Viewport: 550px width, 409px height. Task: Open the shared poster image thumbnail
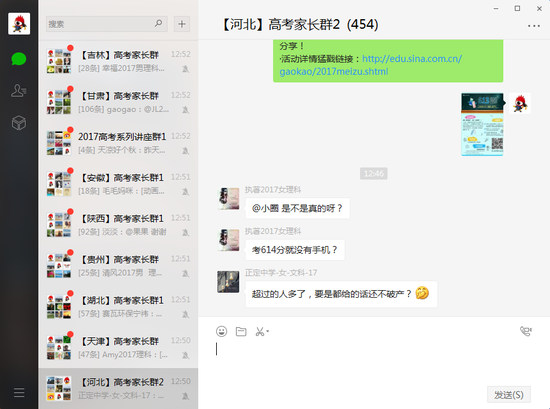point(482,124)
